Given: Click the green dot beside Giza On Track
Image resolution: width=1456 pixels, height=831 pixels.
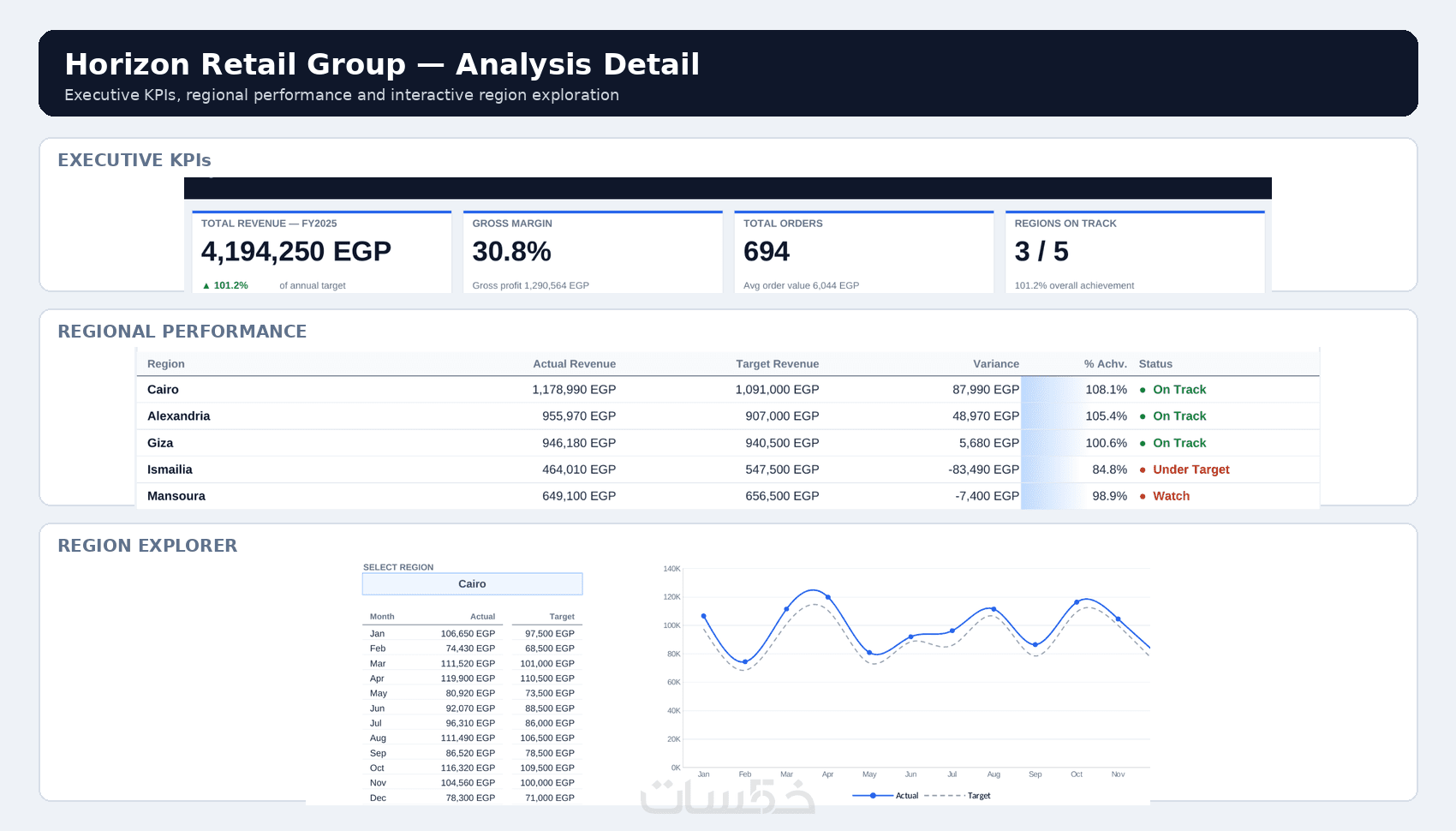Looking at the screenshot, I should coord(1143,443).
